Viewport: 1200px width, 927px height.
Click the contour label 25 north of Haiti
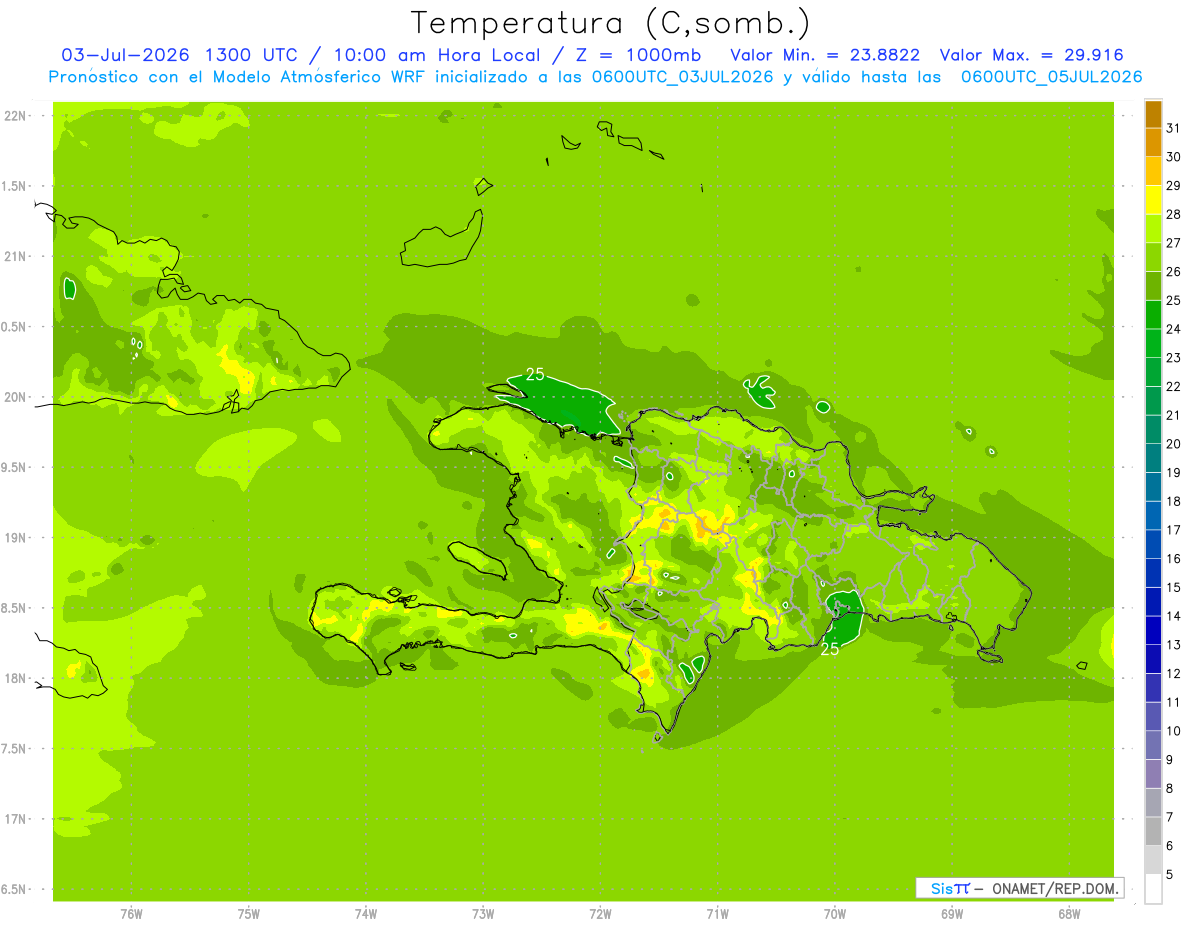tap(535, 375)
